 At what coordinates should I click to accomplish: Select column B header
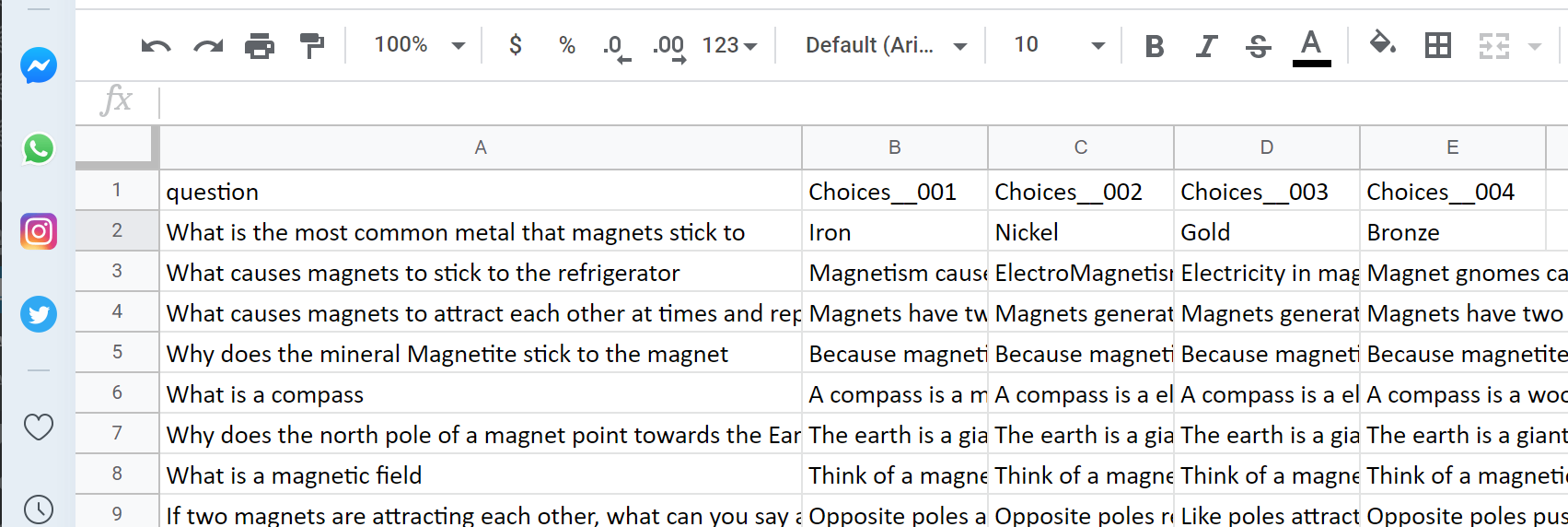coord(895,147)
